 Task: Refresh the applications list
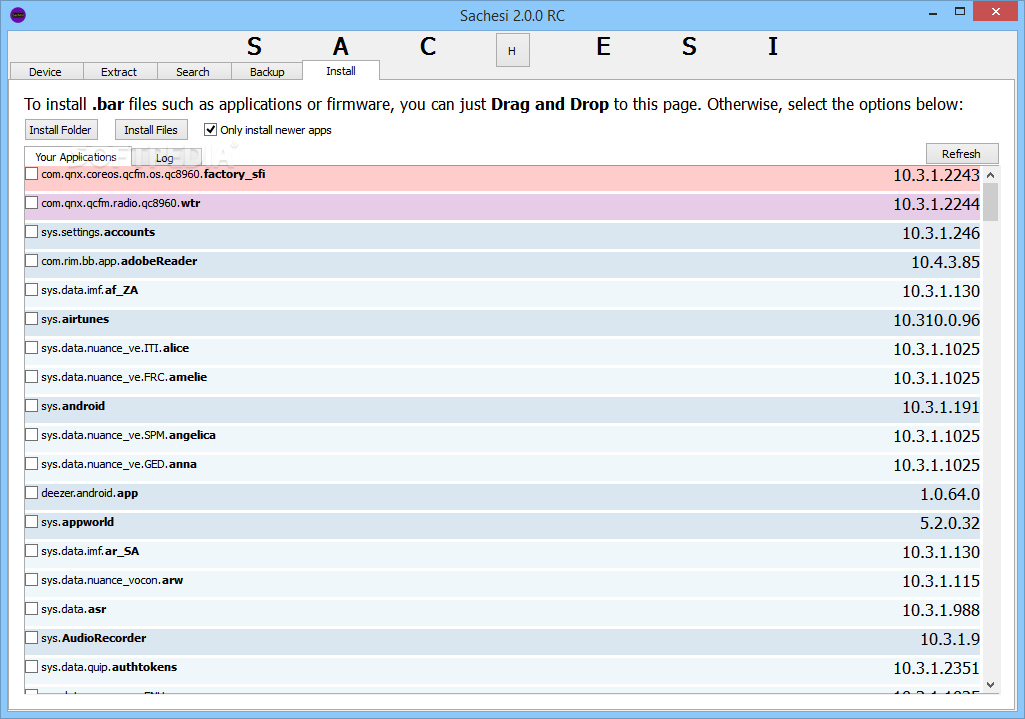tap(962, 154)
